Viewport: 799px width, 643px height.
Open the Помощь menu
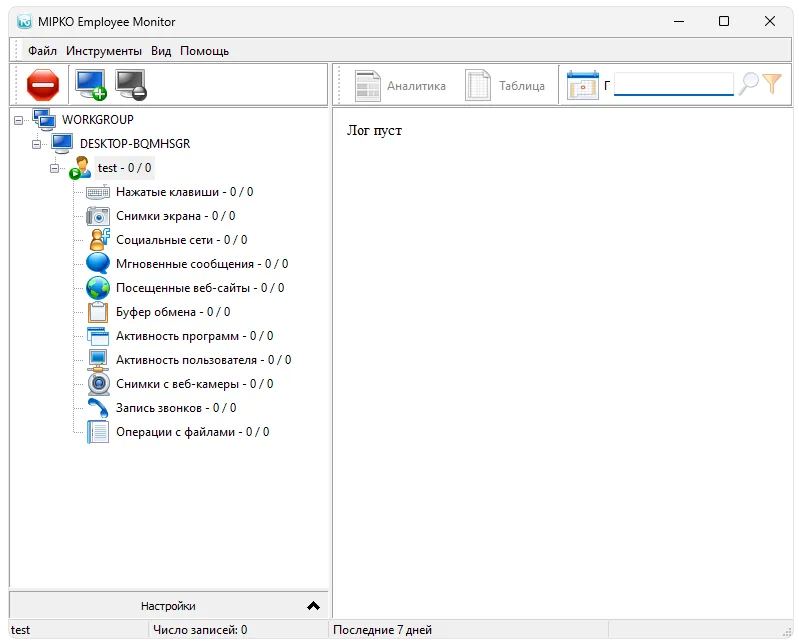coord(204,51)
